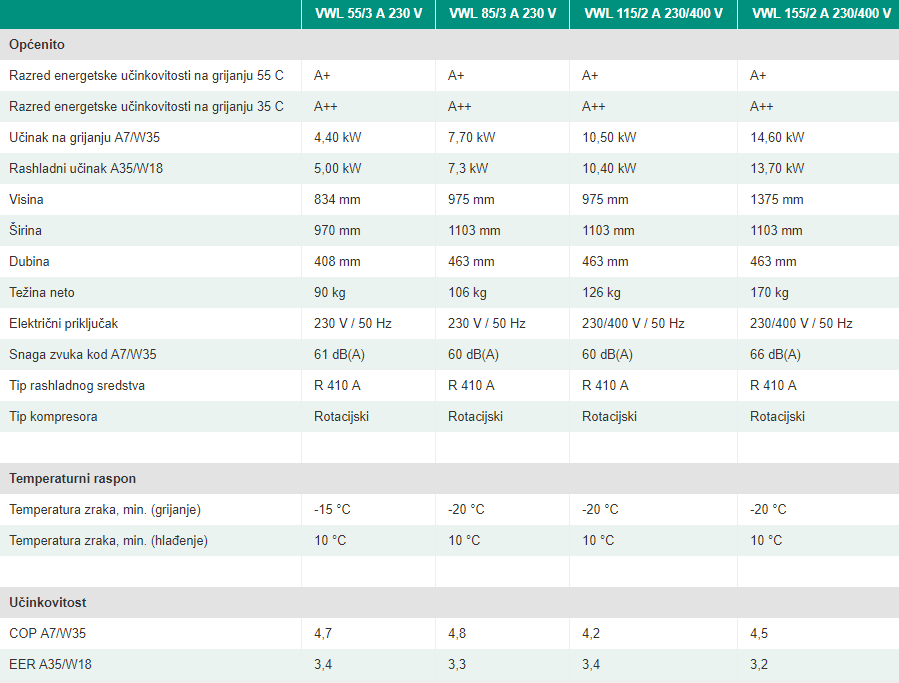Click the 170 kg weight value
Screen dimensions: 899x683
point(769,292)
